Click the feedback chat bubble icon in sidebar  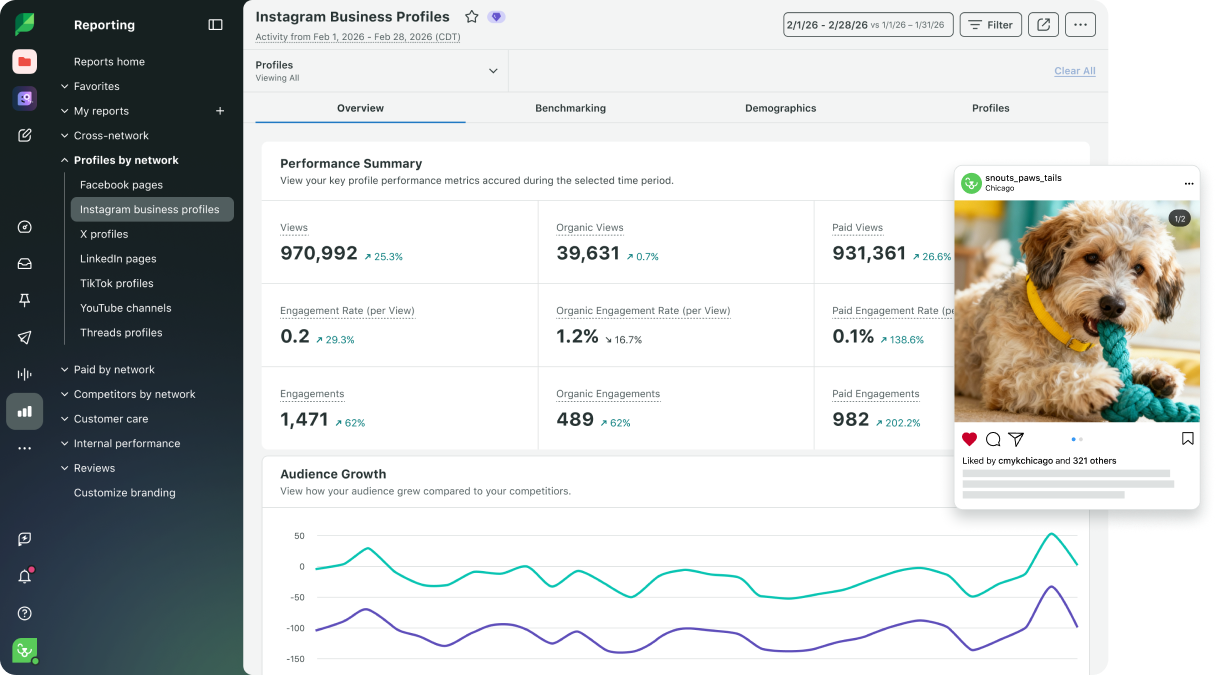tap(25, 539)
